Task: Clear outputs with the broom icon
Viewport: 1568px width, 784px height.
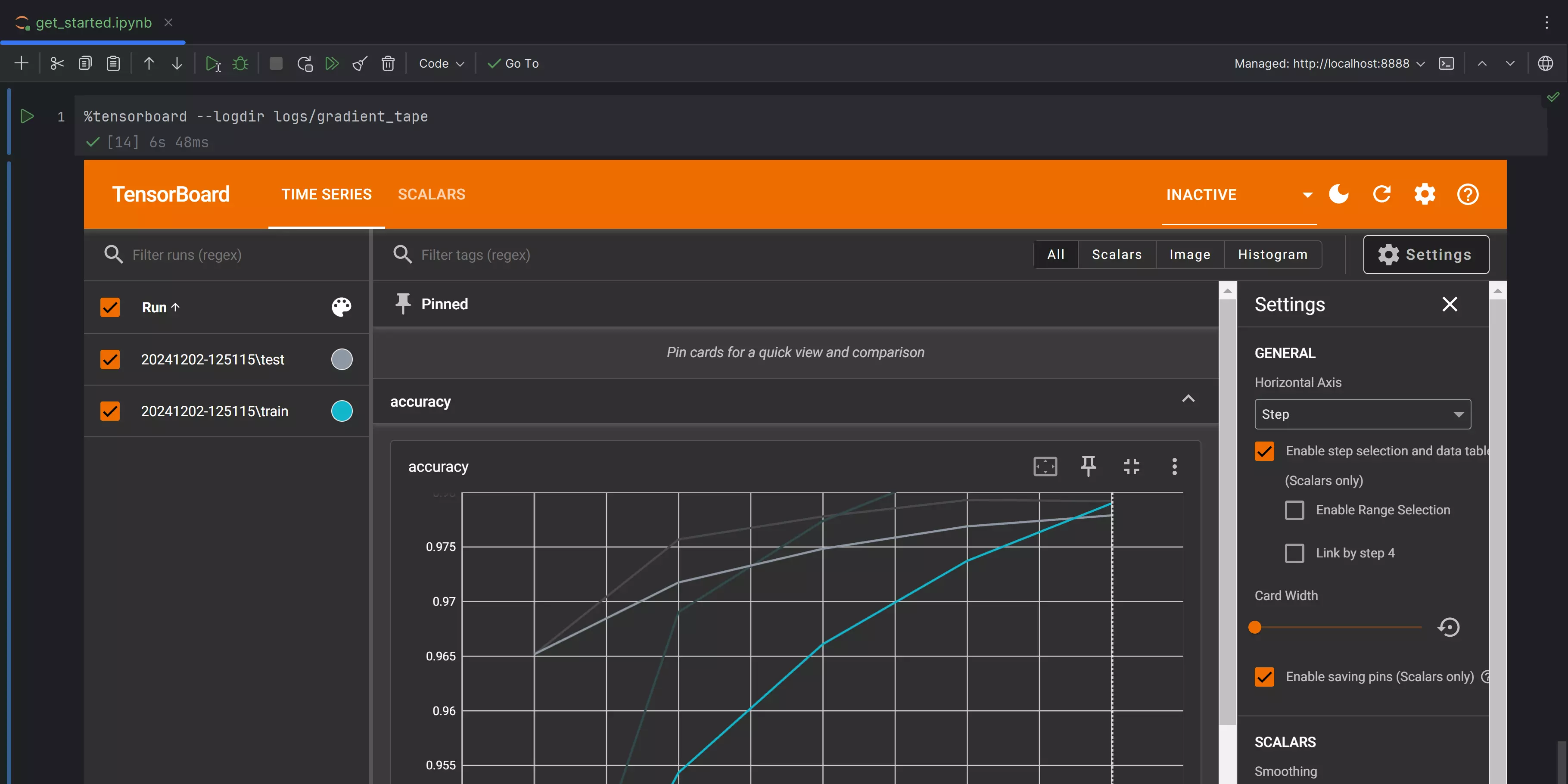Action: click(x=360, y=63)
